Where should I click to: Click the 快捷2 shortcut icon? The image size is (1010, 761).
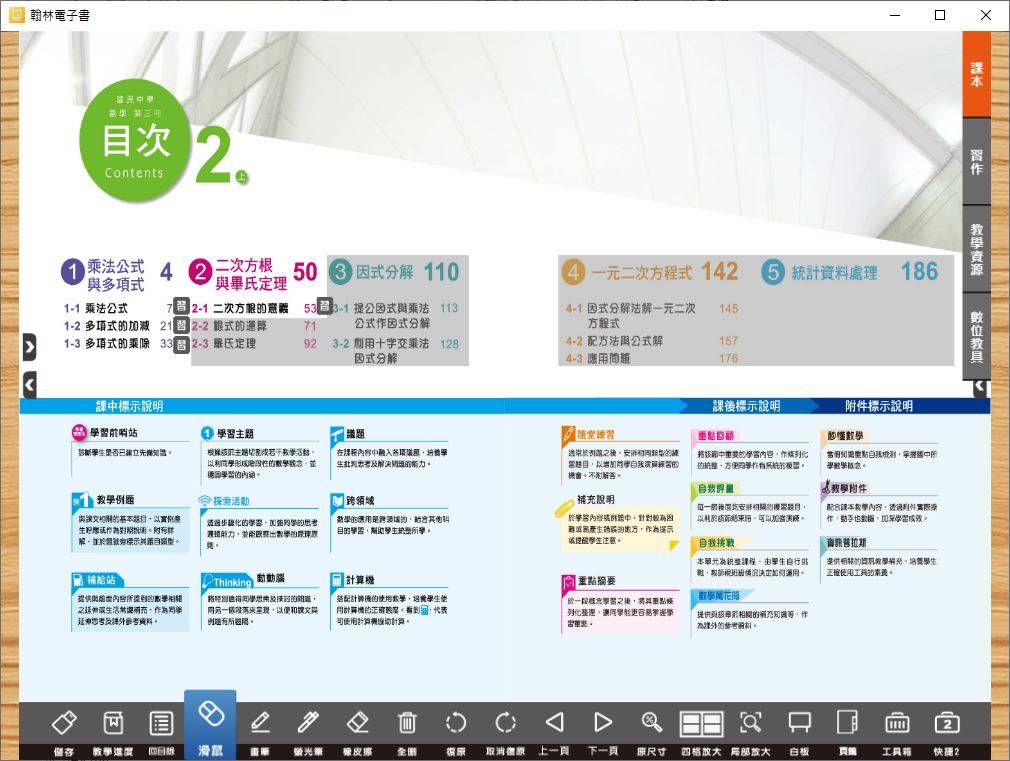tap(947, 724)
